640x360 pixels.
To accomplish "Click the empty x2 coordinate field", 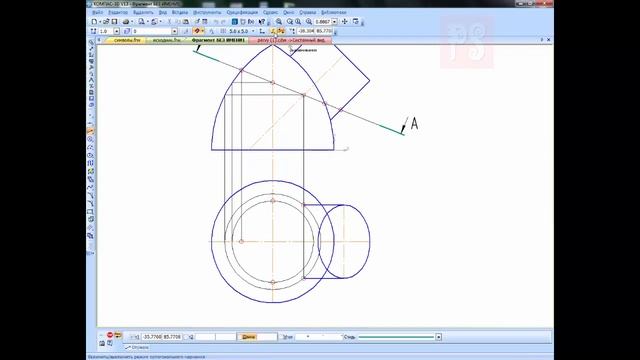I will pos(205,337).
